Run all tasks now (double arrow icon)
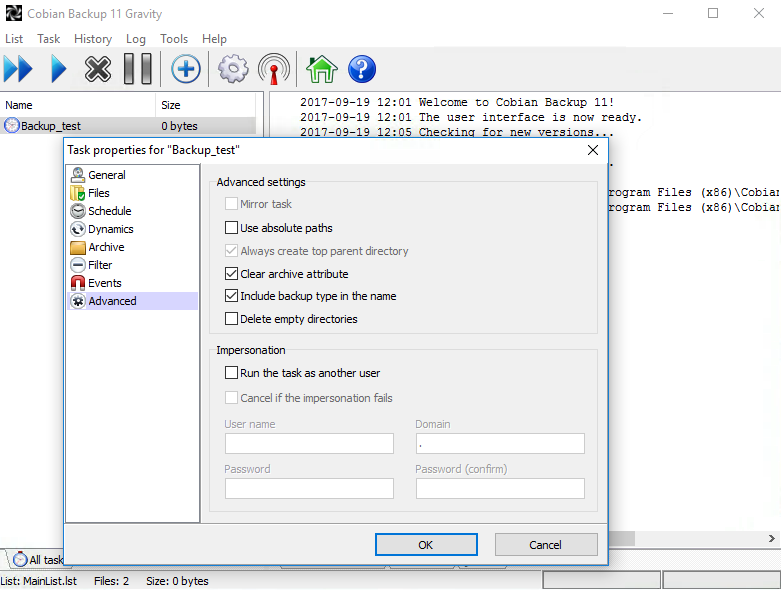Image resolution: width=781 pixels, height=590 pixels. (x=18, y=69)
